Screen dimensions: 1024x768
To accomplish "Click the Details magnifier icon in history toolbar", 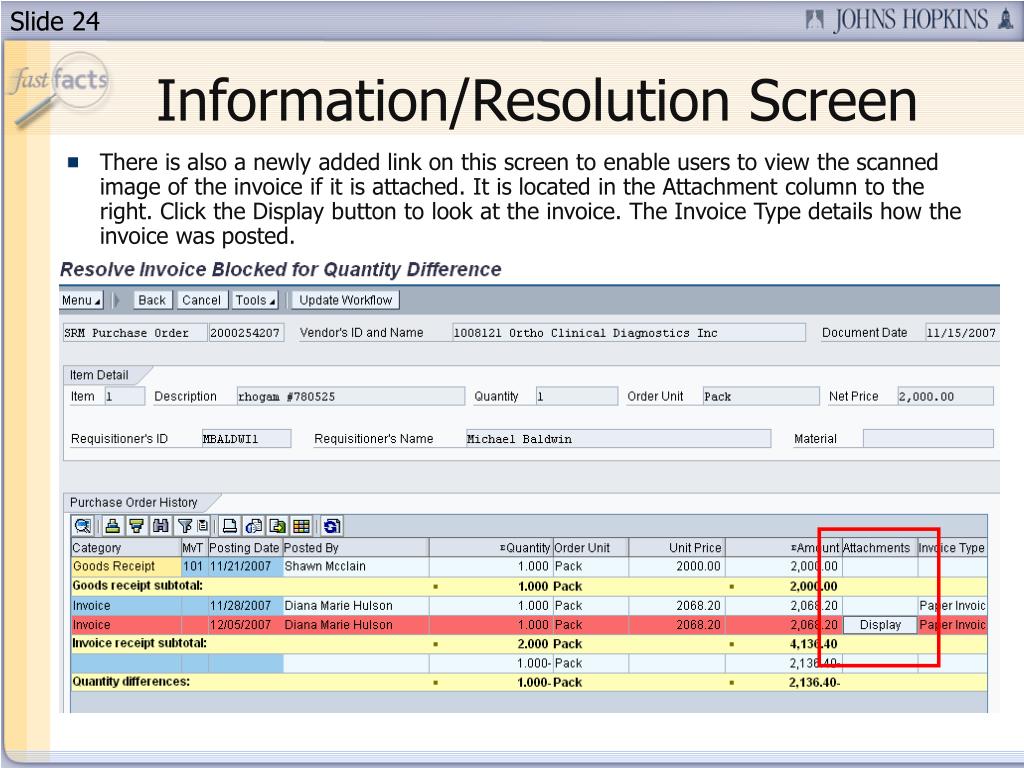I will click(83, 526).
